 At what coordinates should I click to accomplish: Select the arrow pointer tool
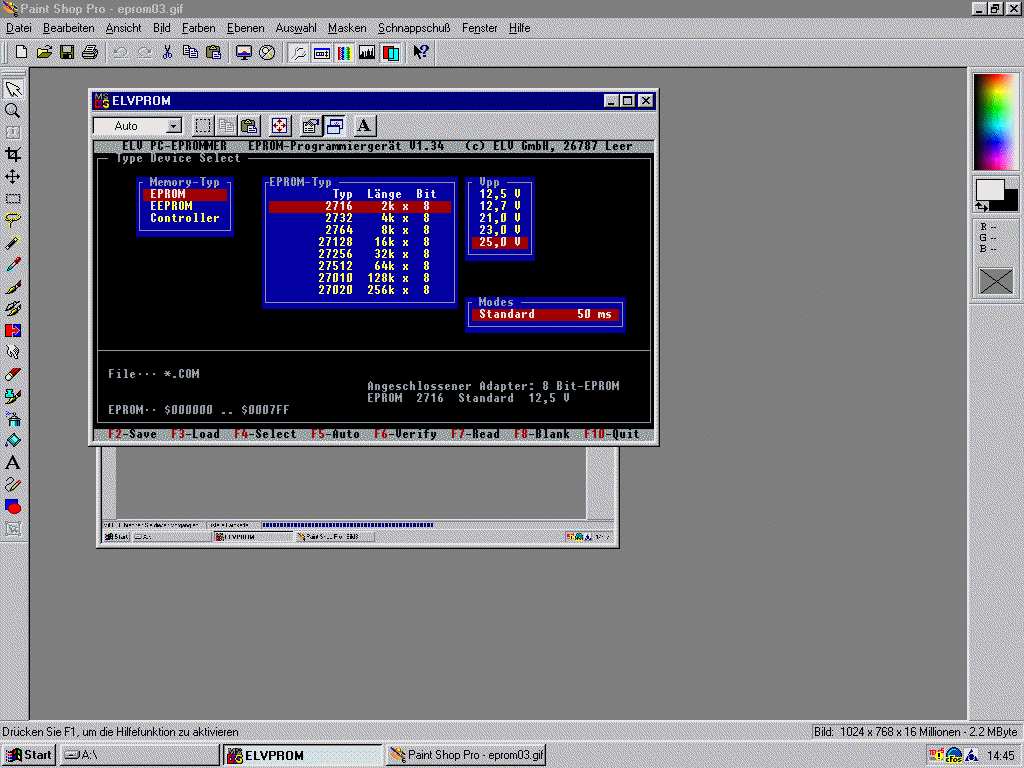point(13,89)
